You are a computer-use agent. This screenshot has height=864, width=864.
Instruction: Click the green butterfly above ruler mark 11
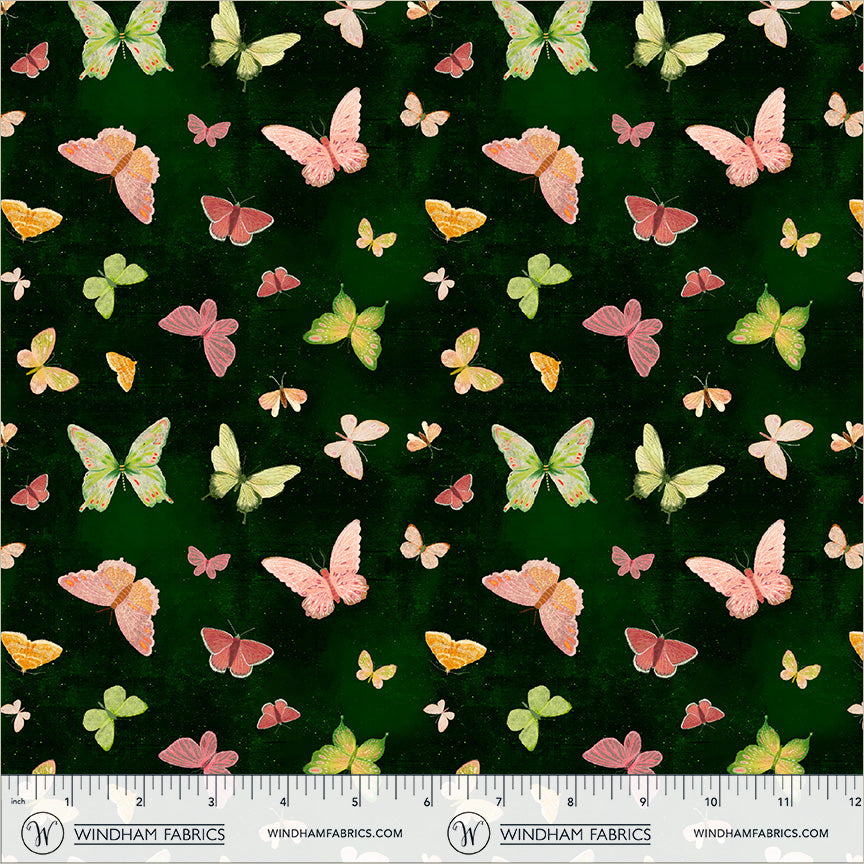tap(768, 749)
